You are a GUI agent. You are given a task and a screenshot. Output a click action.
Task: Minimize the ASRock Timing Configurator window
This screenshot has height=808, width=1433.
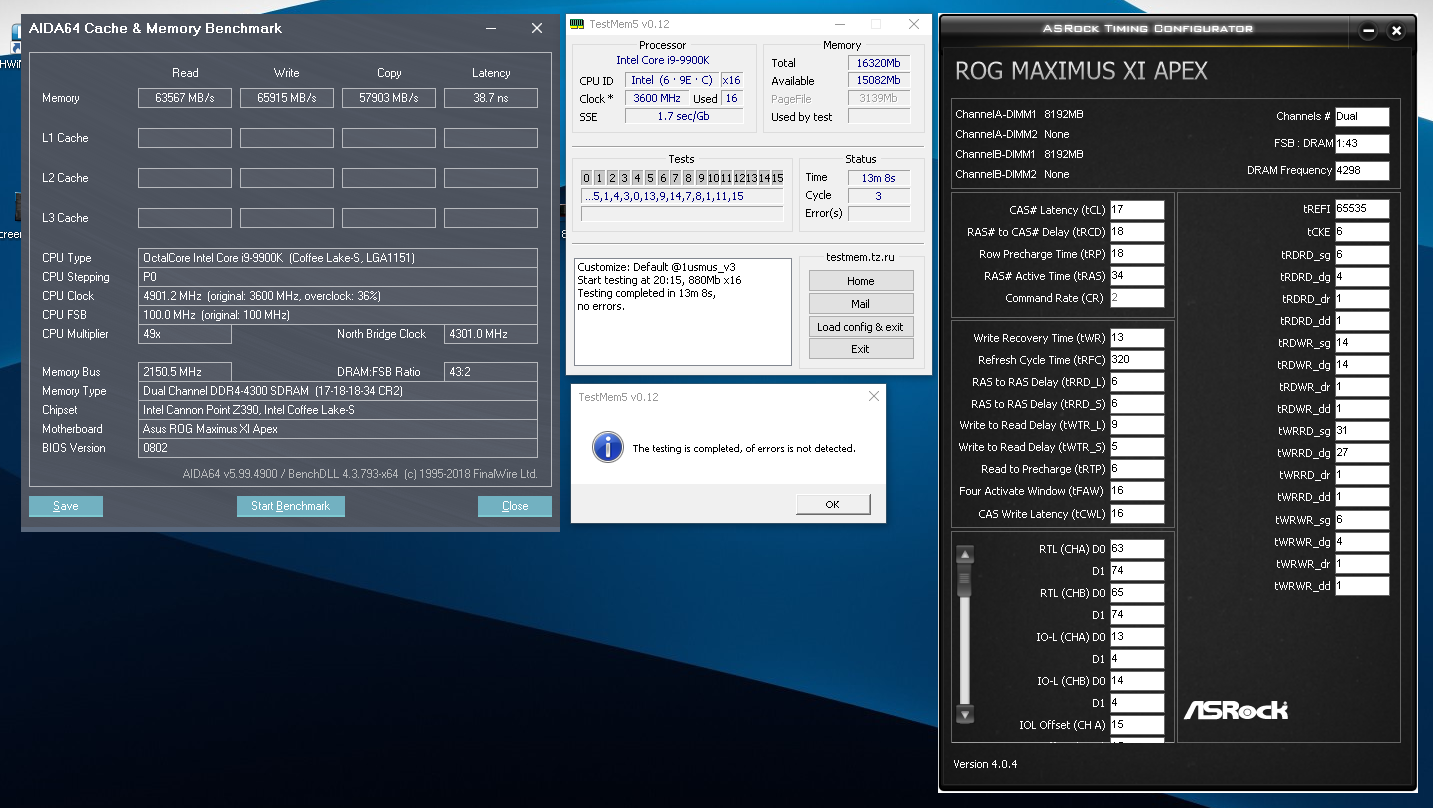(x=1368, y=31)
